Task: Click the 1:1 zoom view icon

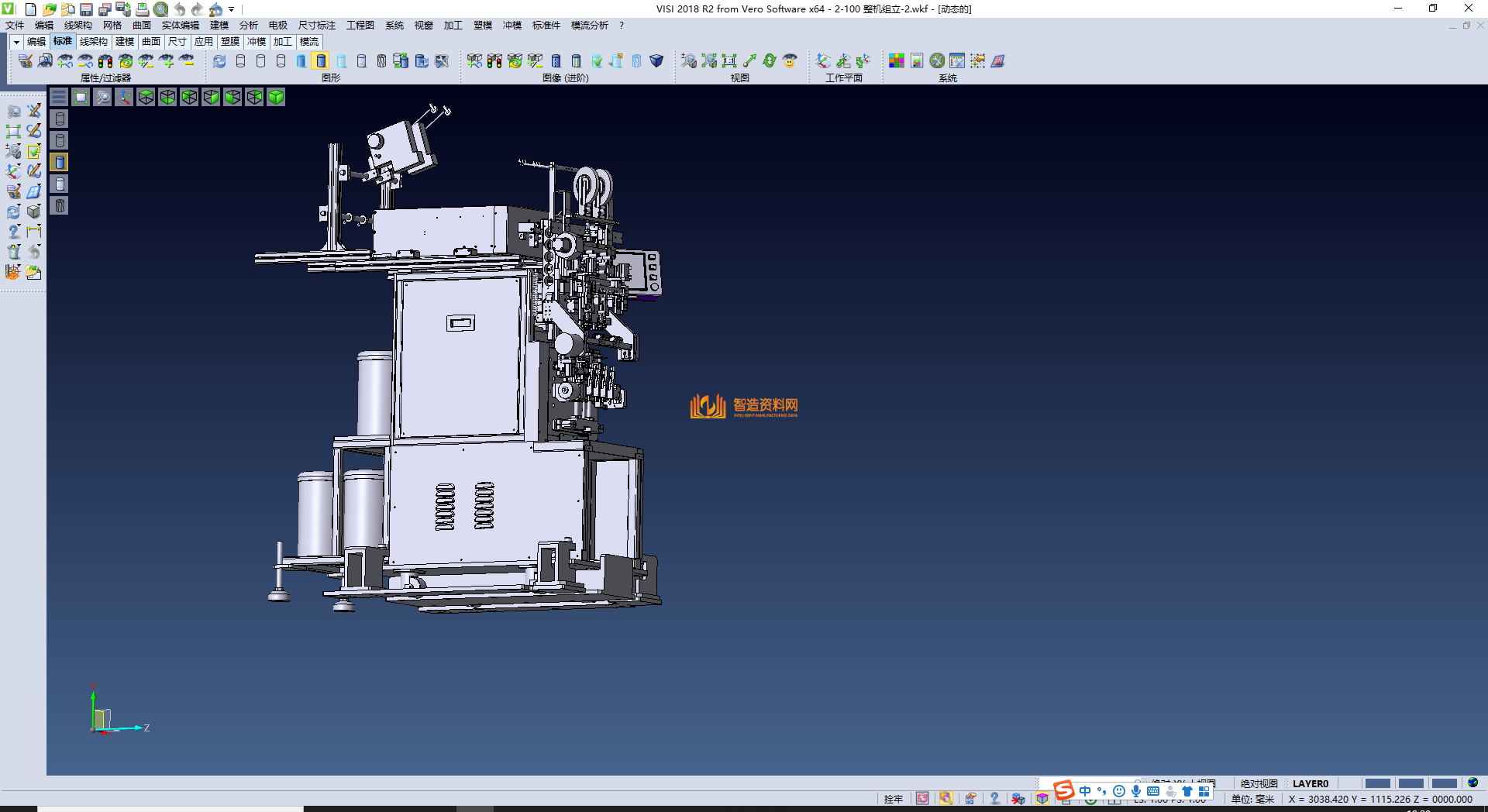Action: [x=728, y=60]
